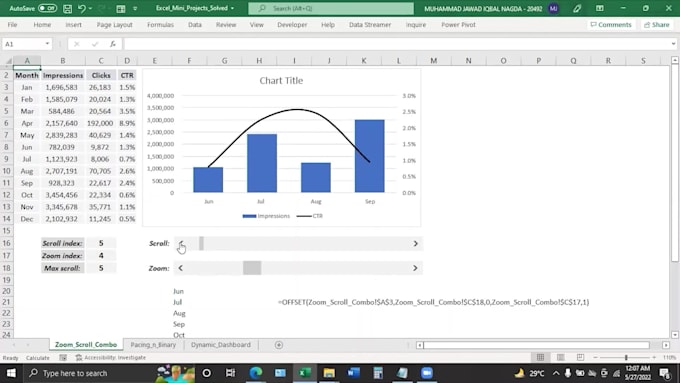Switch to Normal view icon

coord(540,357)
